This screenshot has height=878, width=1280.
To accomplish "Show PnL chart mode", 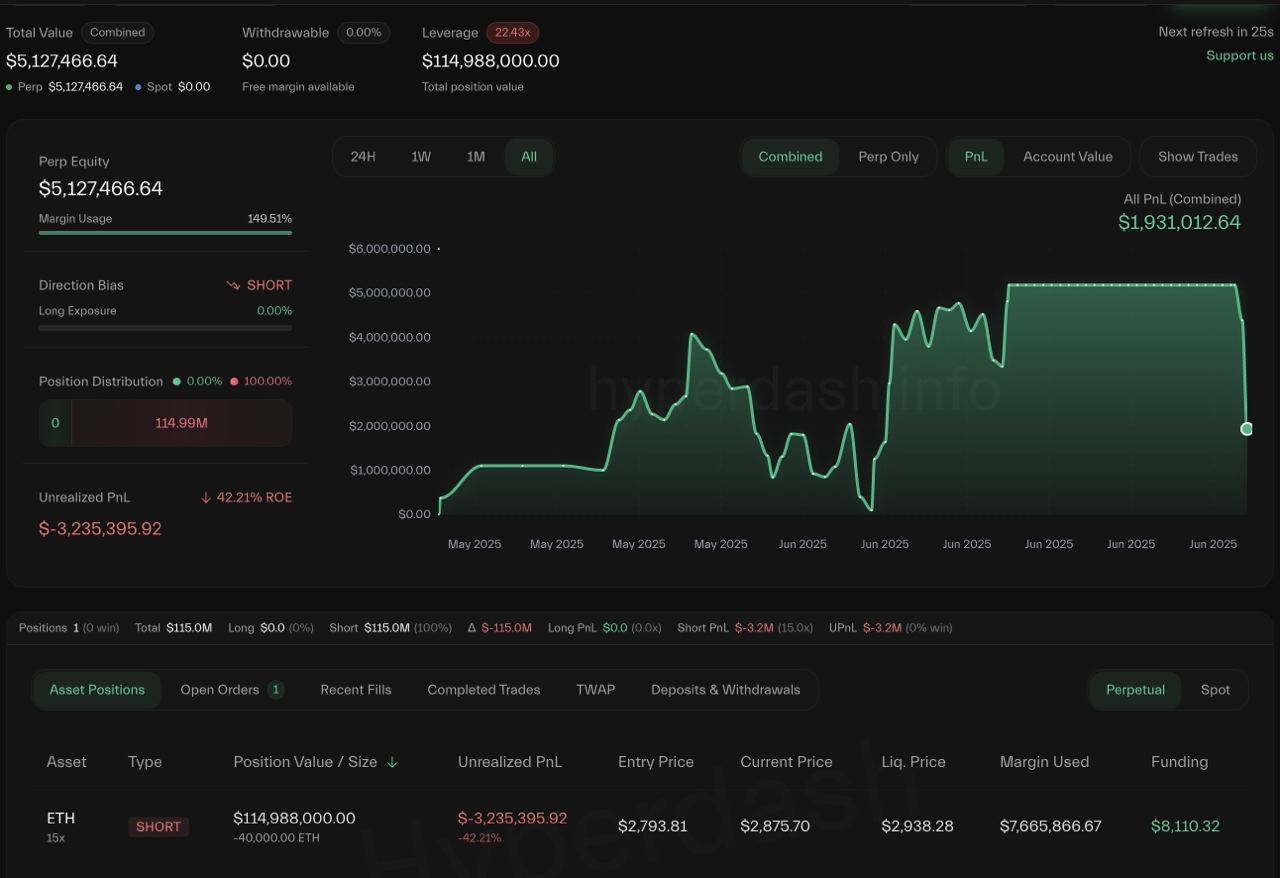I will (976, 157).
